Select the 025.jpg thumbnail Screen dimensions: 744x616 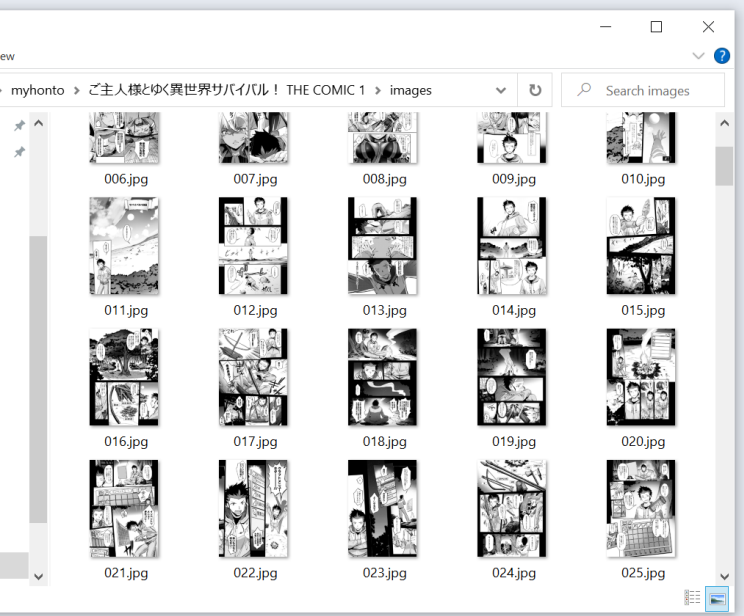[641, 508]
